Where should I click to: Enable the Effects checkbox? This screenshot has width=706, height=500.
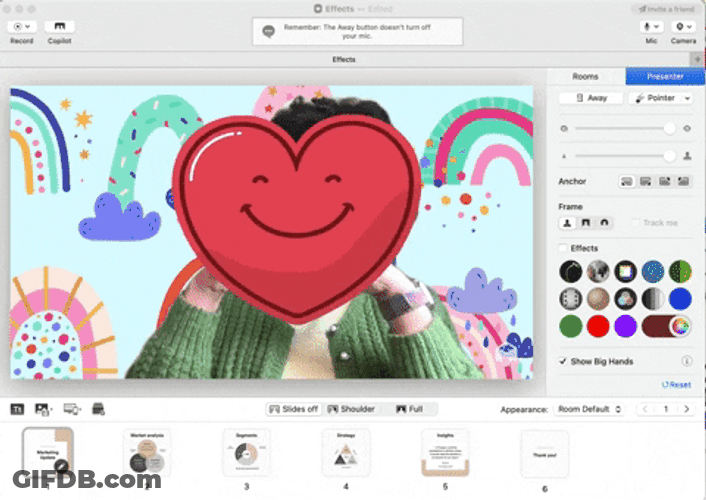(x=563, y=248)
